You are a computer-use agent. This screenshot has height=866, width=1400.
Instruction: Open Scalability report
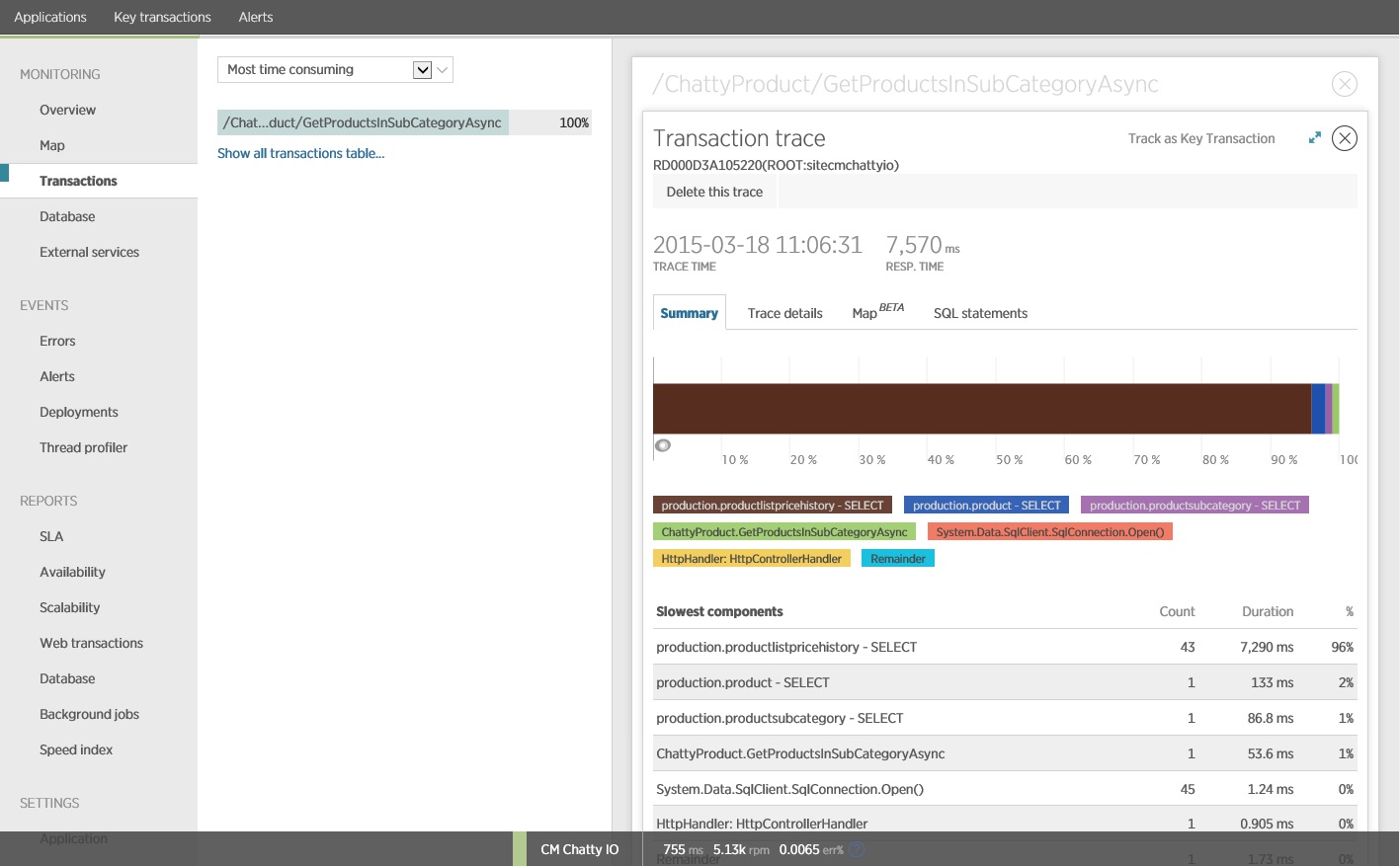69,607
